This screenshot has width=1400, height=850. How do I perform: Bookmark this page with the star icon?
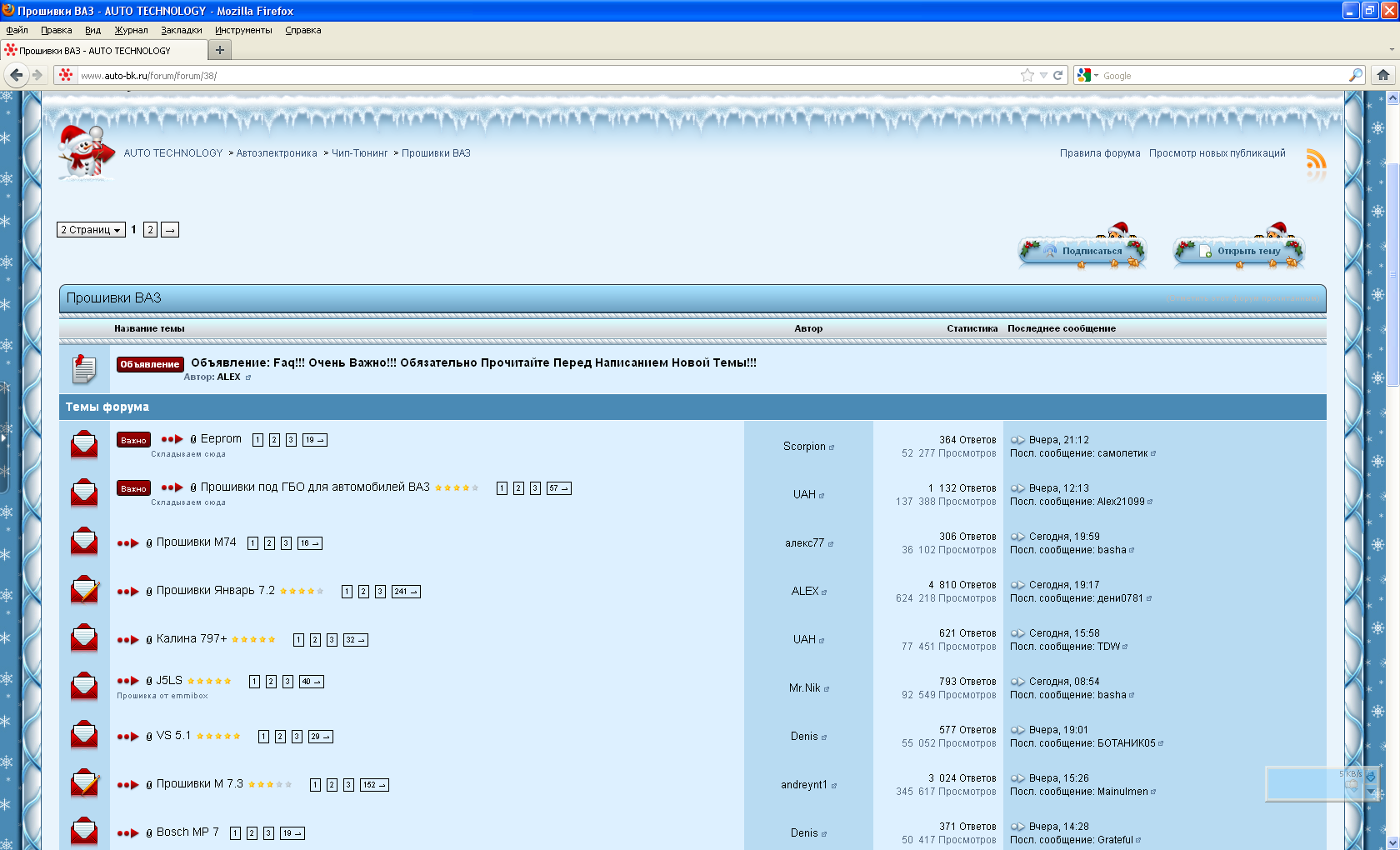click(1027, 75)
